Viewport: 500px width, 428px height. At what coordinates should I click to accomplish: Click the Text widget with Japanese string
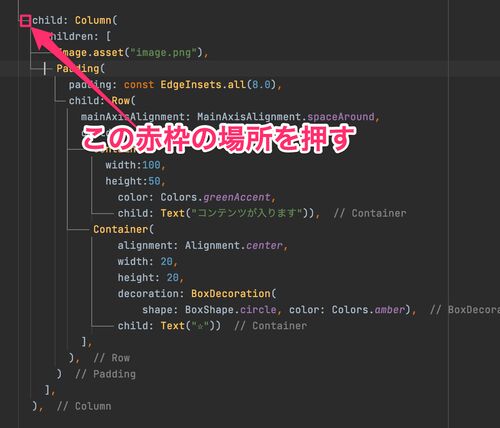pyautogui.click(x=236, y=213)
